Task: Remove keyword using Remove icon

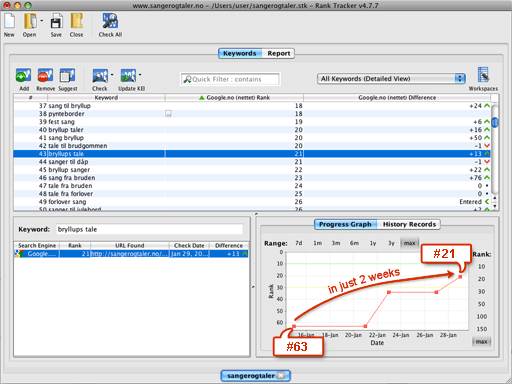Action: [x=45, y=75]
